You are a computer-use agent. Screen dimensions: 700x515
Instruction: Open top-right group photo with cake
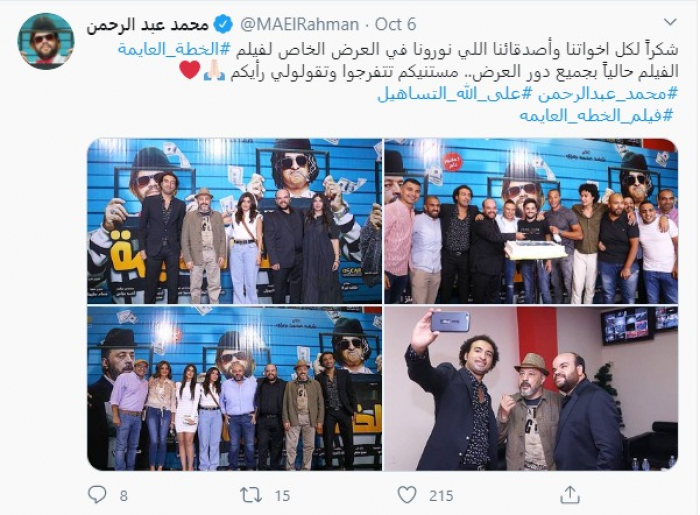coord(531,221)
